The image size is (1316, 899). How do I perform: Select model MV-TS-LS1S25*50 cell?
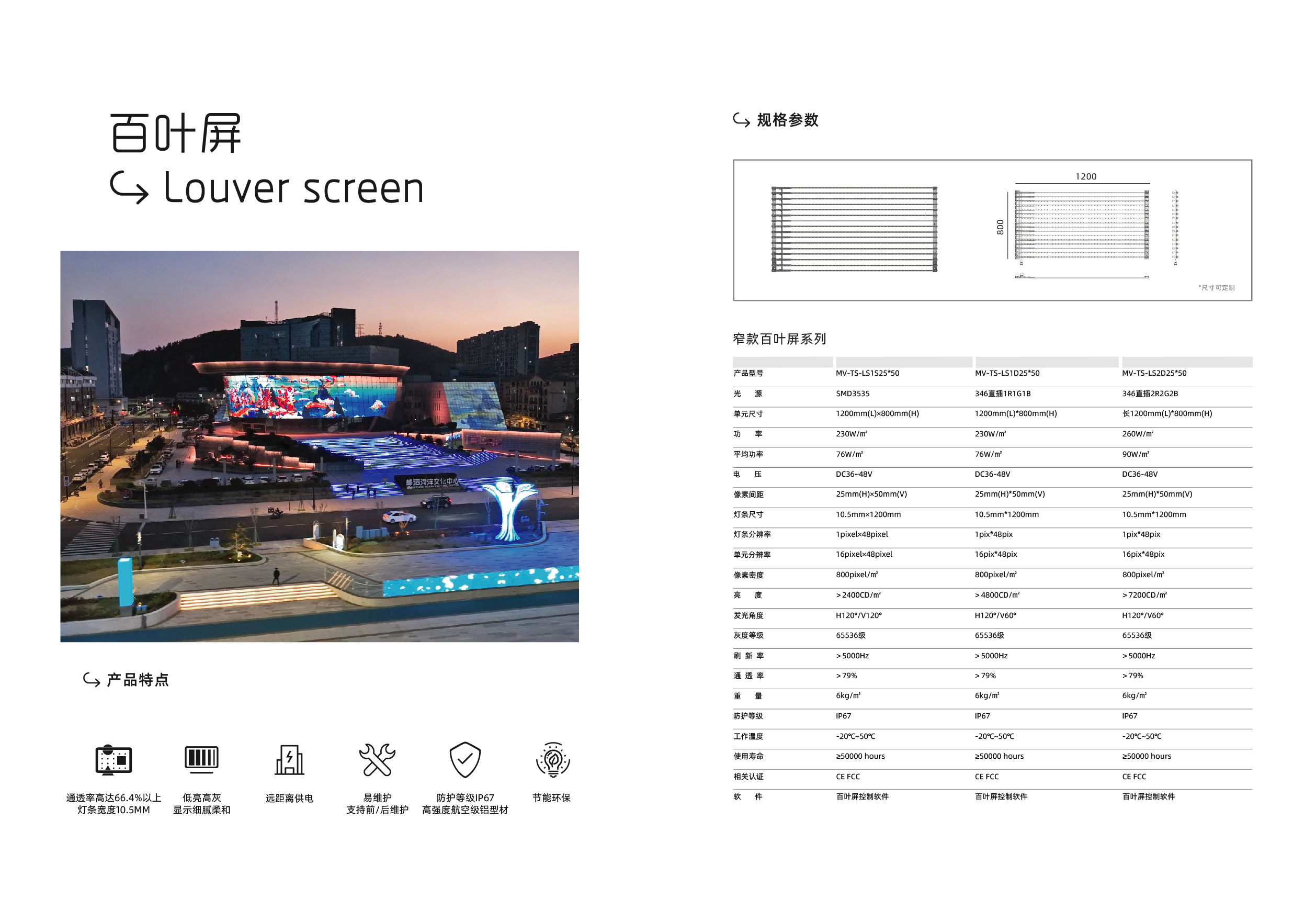click(867, 373)
